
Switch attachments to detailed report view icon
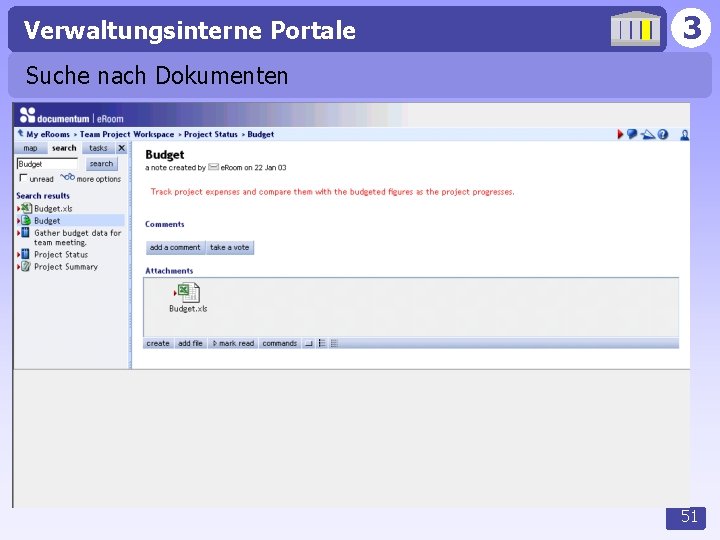tap(334, 343)
